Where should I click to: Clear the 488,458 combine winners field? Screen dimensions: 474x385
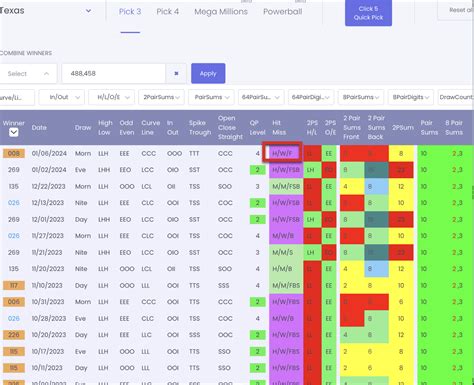coord(176,73)
